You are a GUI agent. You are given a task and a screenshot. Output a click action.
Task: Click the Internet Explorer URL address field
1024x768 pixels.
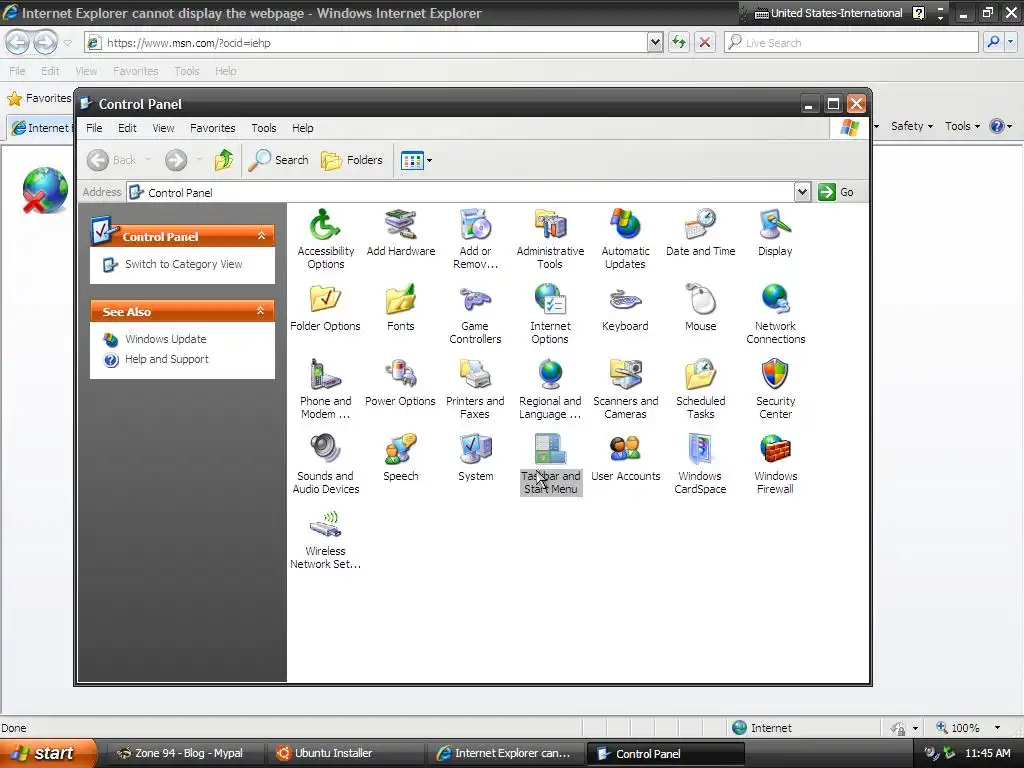click(366, 42)
